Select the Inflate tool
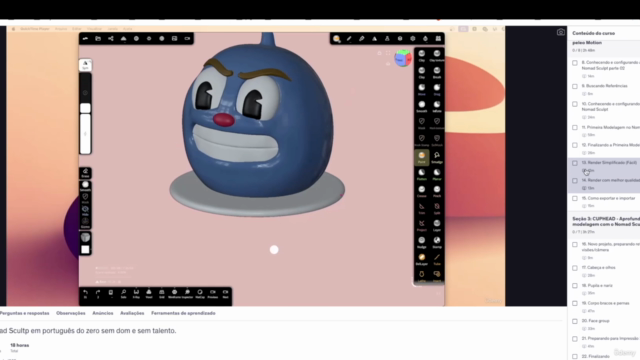Image resolution: width=640 pixels, height=360 pixels. 437,107
